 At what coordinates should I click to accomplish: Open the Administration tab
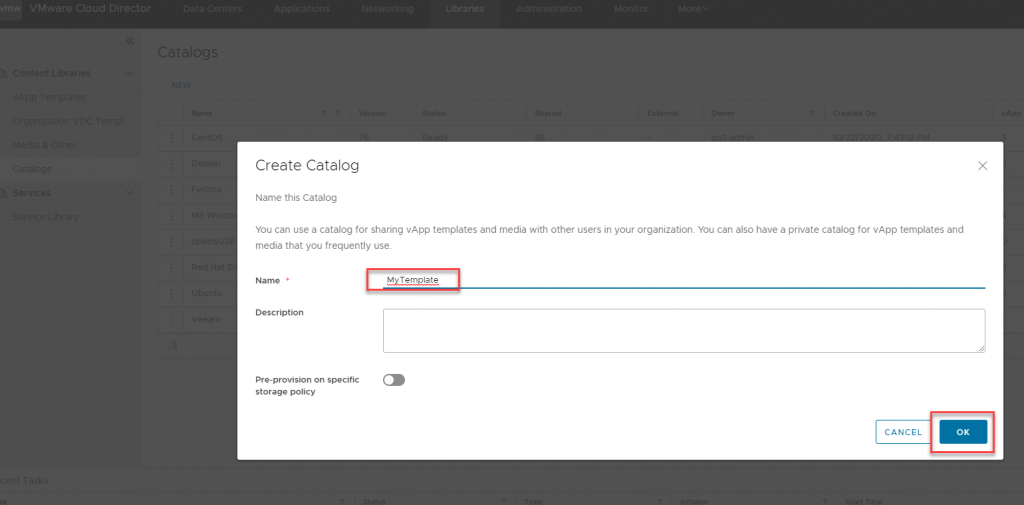pos(549,9)
